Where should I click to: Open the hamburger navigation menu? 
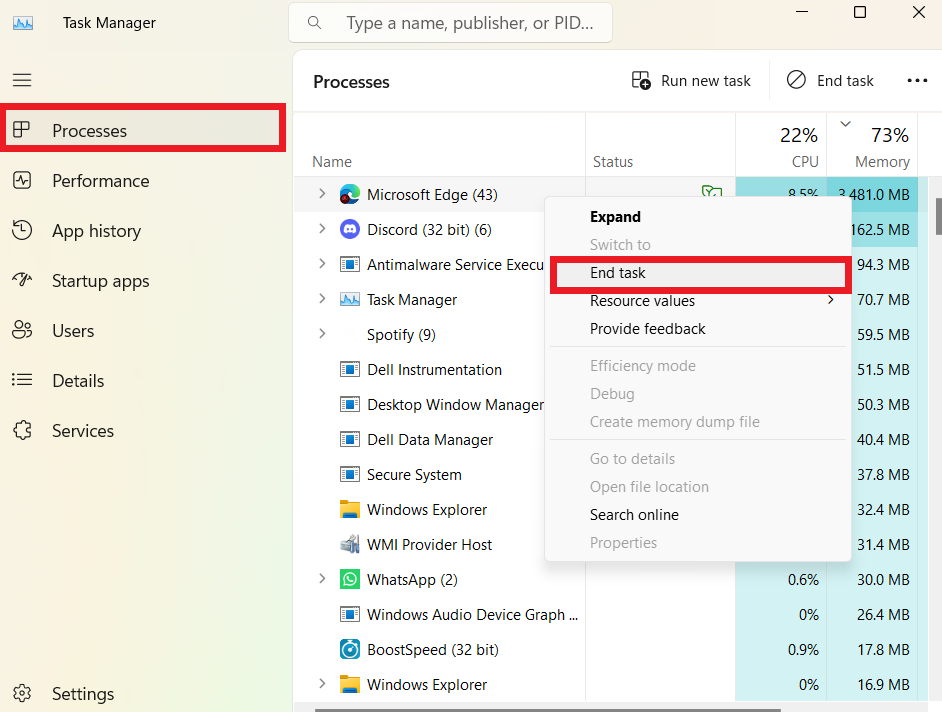22,80
